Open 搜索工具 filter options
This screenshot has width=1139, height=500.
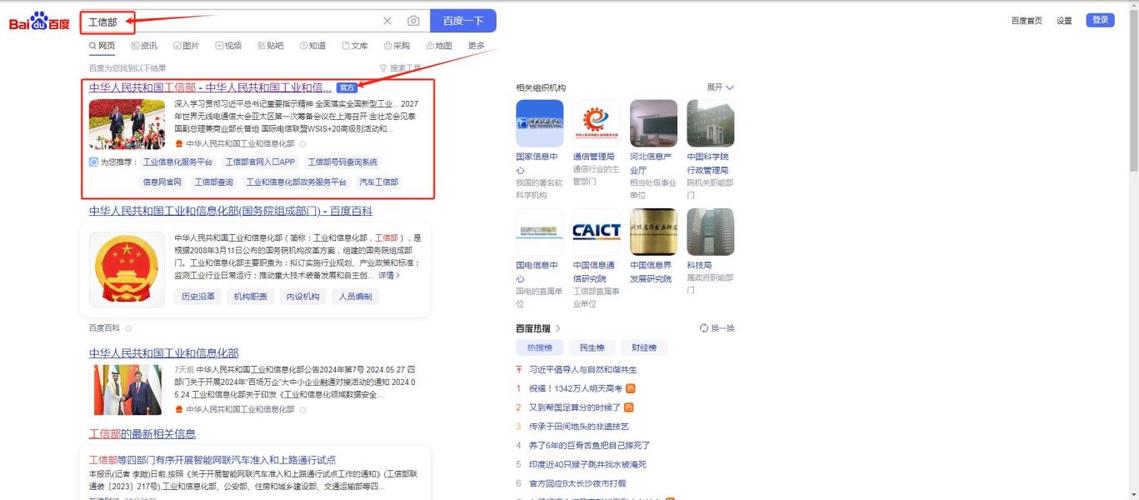point(400,68)
